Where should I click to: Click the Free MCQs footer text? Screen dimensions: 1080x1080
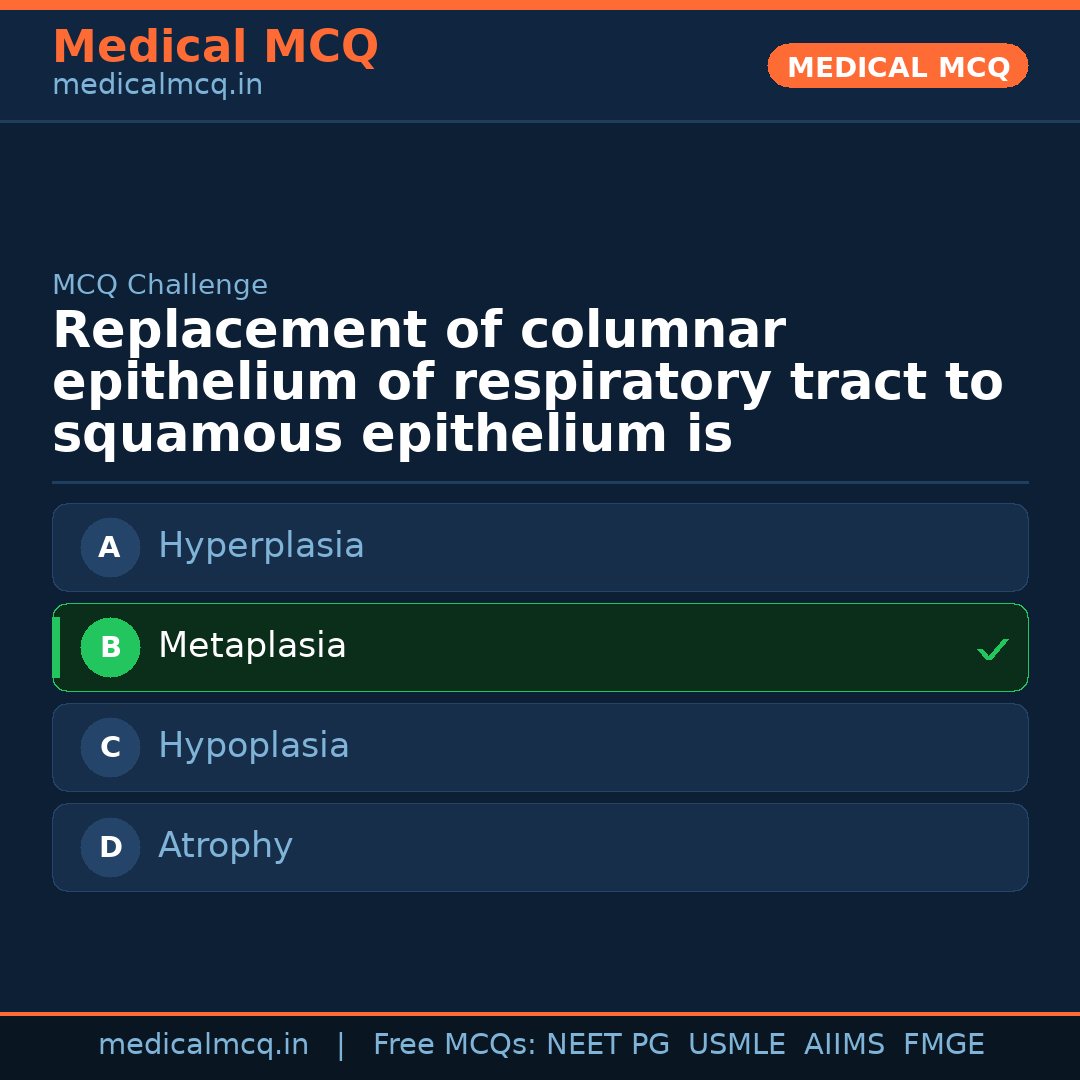click(x=454, y=1045)
